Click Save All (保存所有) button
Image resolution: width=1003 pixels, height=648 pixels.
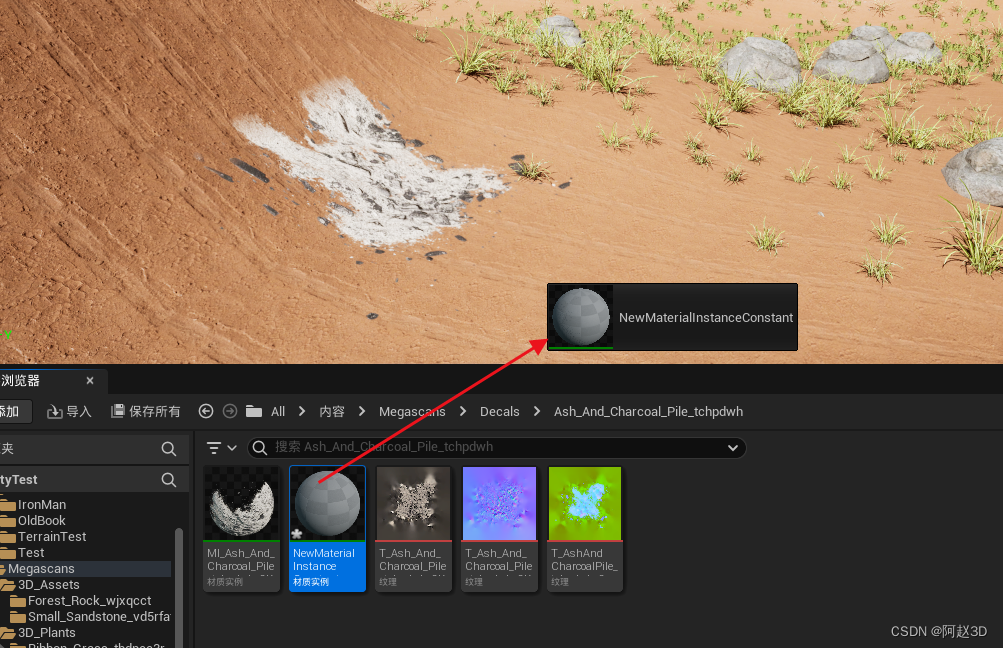(x=146, y=411)
